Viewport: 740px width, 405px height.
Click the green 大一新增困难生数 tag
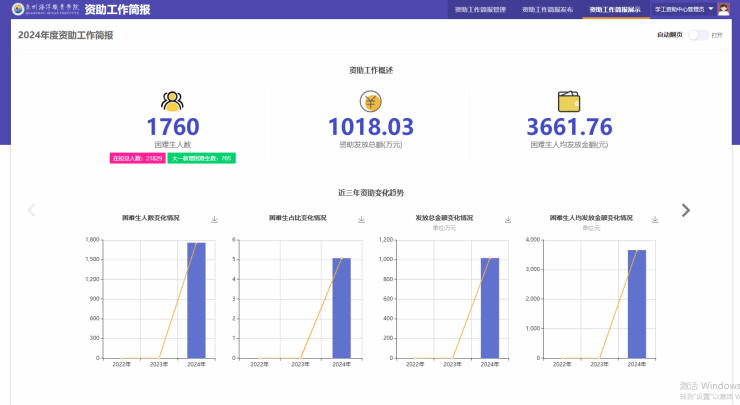pyautogui.click(x=202, y=158)
